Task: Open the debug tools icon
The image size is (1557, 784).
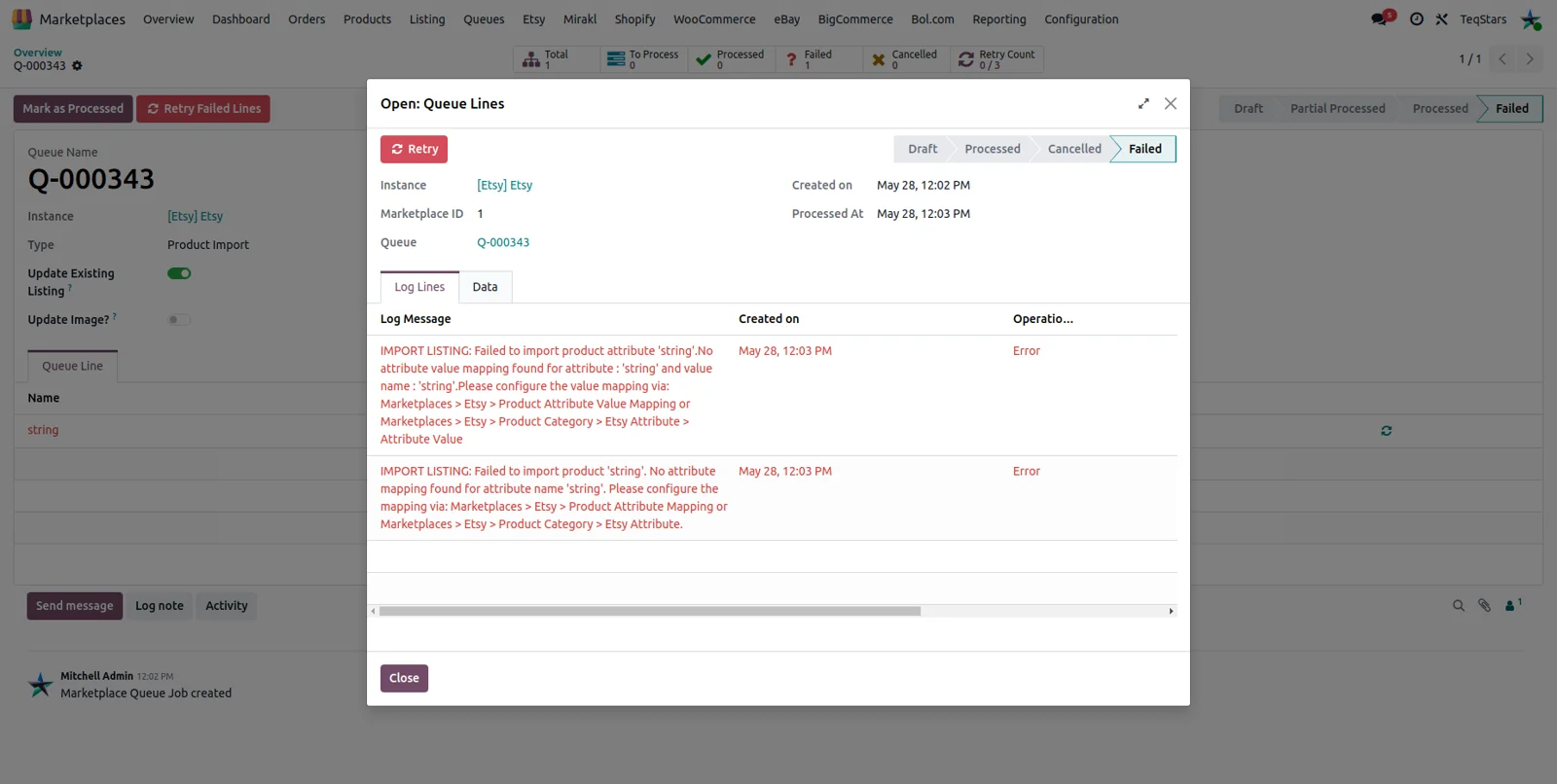Action: point(1442,19)
